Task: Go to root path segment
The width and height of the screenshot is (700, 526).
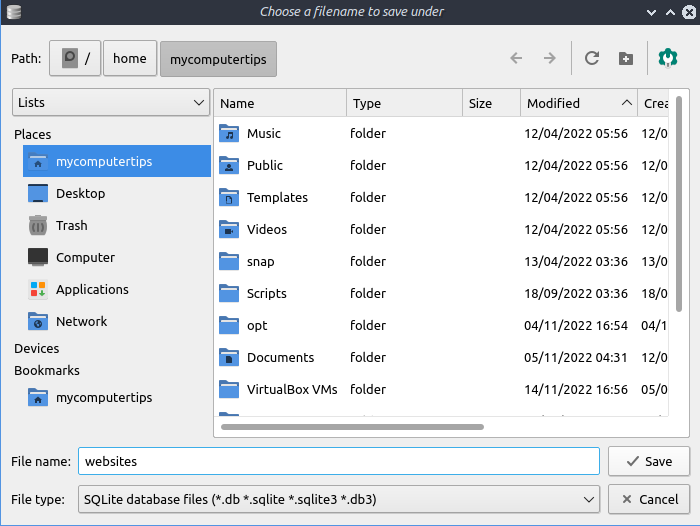Action: click(75, 58)
